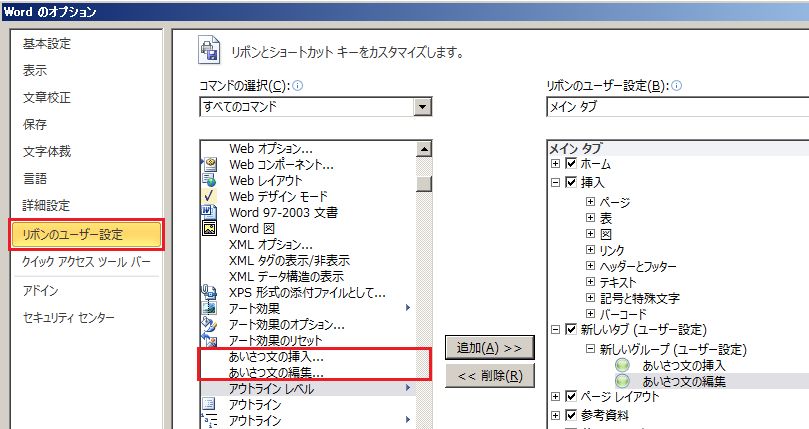Expand the ヘッダーとフッター group

click(x=590, y=265)
